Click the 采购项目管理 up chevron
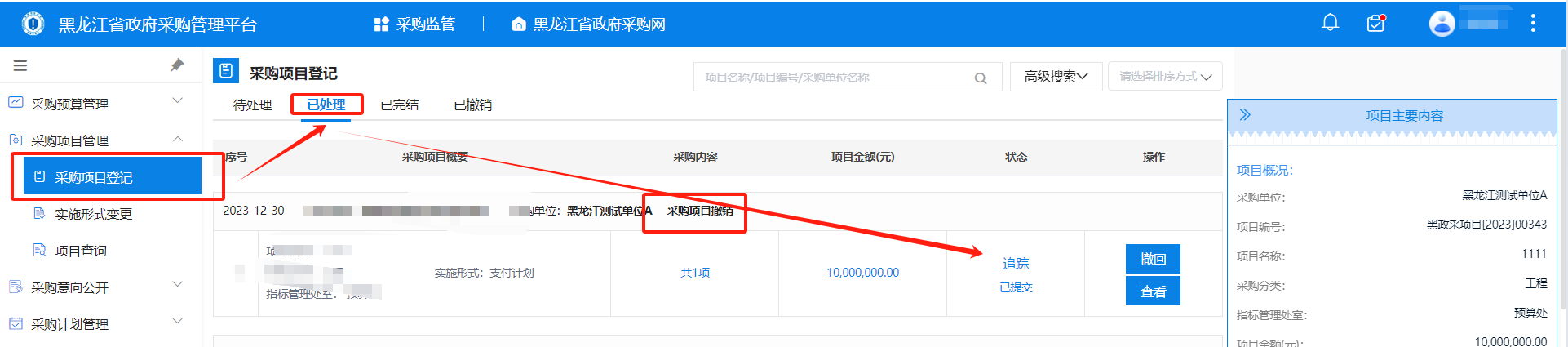Image resolution: width=1568 pixels, height=347 pixels. click(178, 140)
